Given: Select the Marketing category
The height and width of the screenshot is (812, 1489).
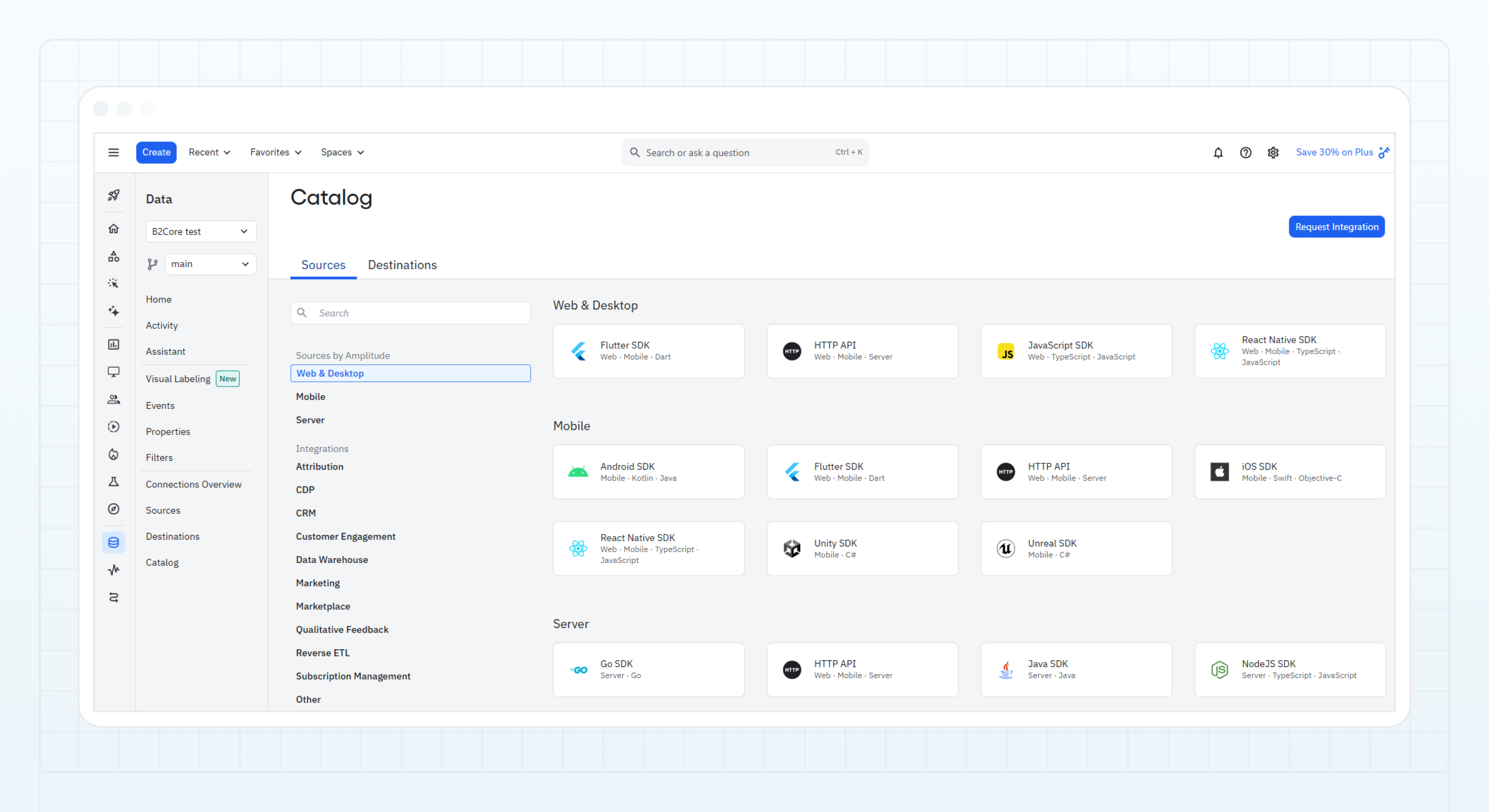Looking at the screenshot, I should (318, 583).
